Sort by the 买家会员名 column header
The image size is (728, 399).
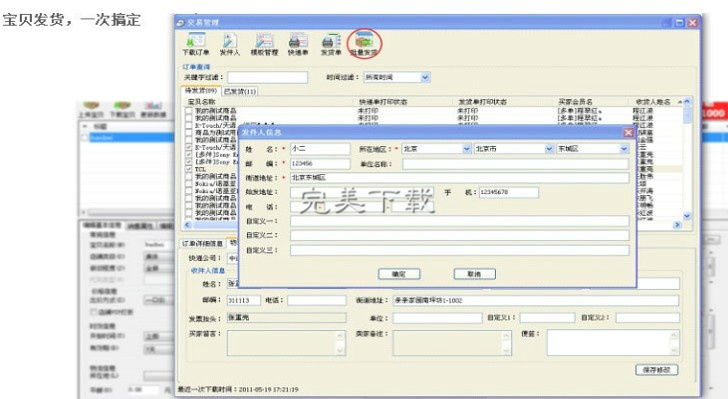pos(575,102)
